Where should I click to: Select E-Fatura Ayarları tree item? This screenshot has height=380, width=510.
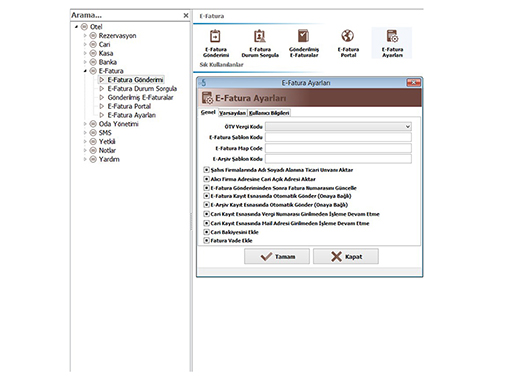tap(131, 115)
